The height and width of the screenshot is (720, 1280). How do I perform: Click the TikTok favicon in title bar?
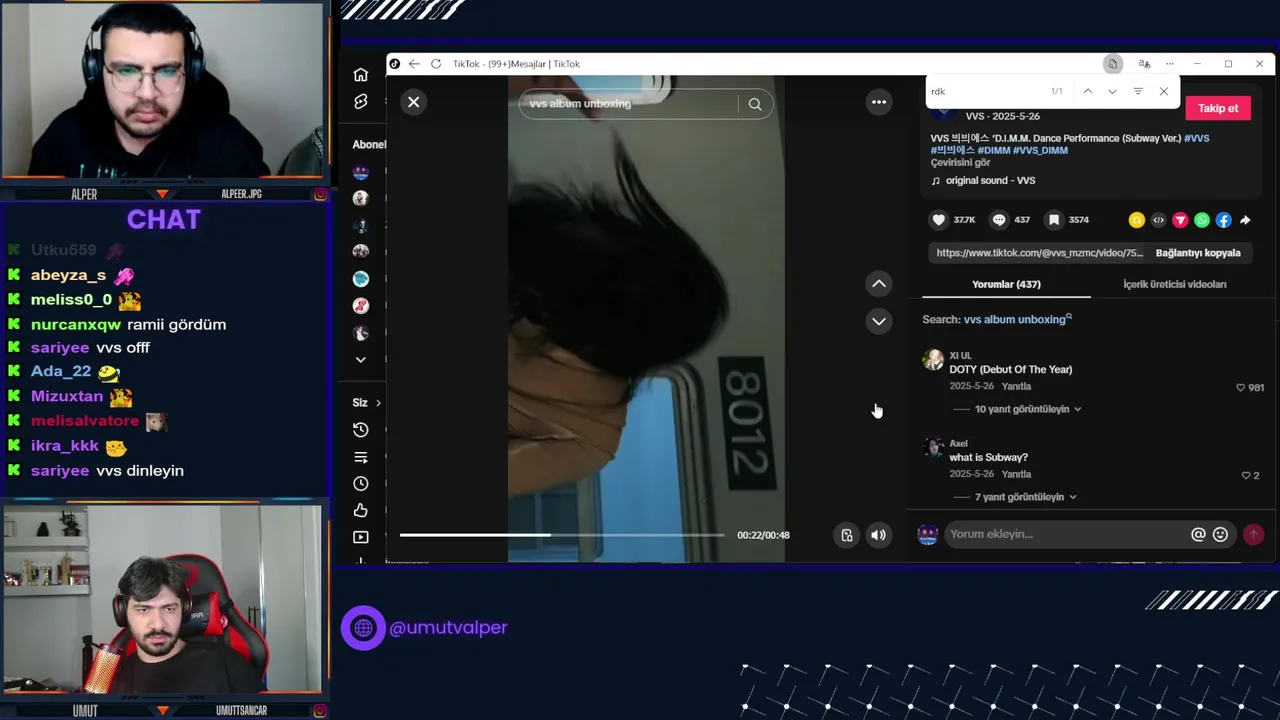(395, 64)
